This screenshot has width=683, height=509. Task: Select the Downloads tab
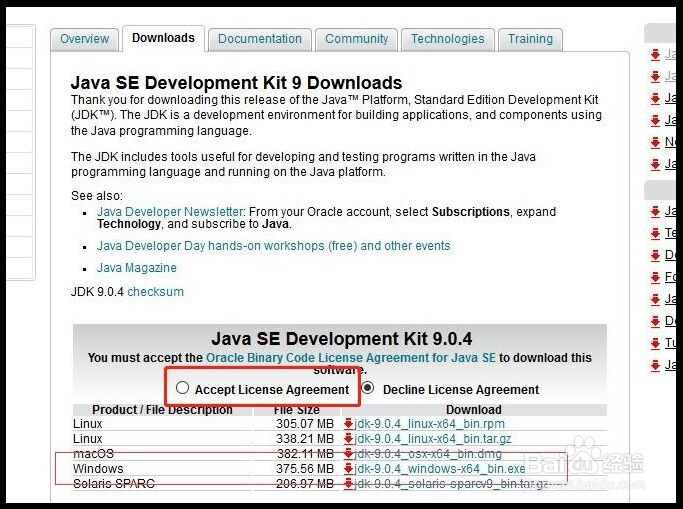[x=163, y=38]
